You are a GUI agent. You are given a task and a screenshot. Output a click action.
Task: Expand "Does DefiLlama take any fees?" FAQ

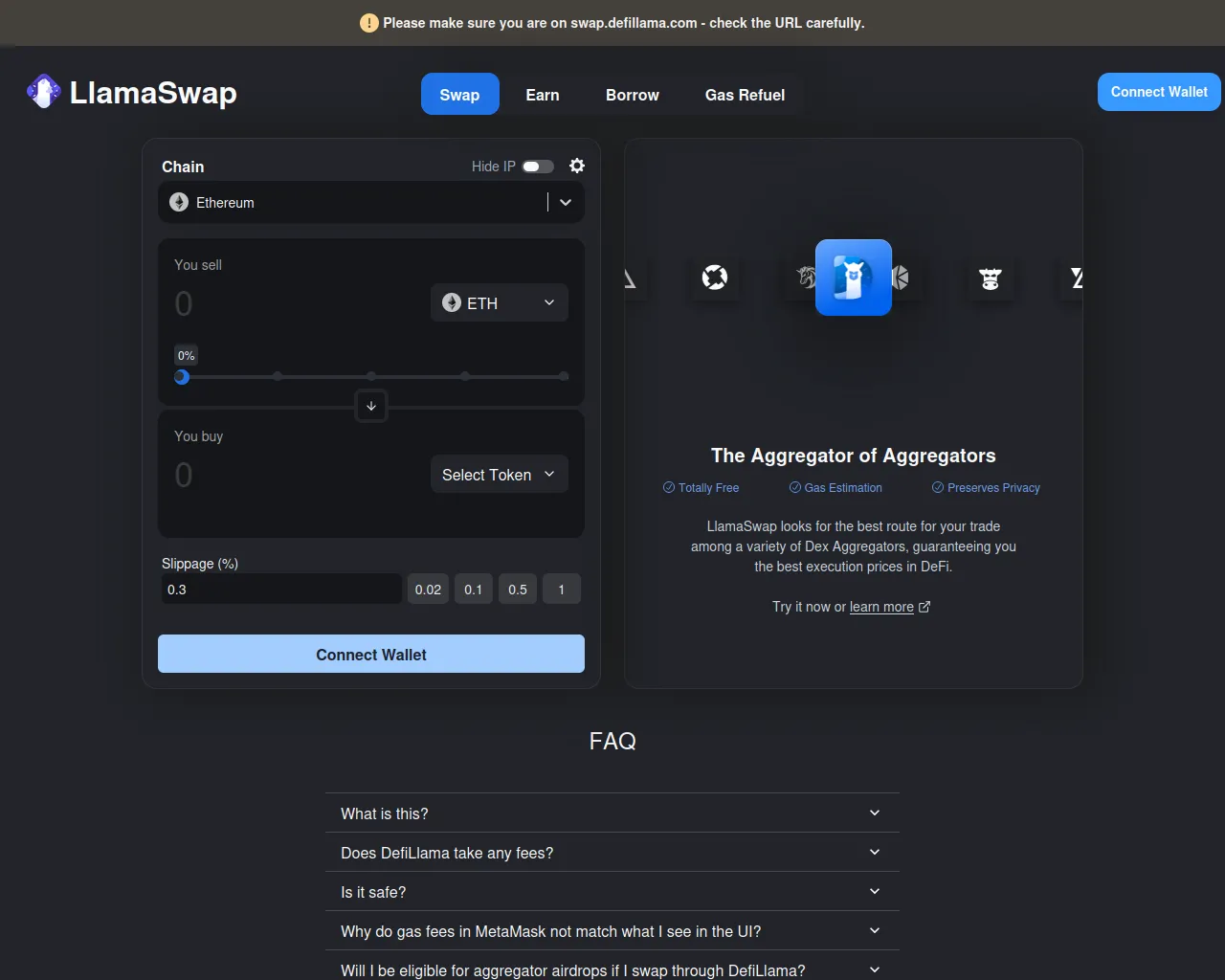point(612,852)
